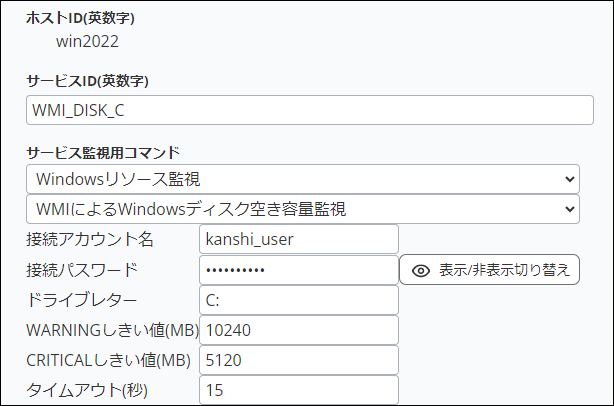
Task: Click the win2022 host ID text
Action: coord(87,41)
